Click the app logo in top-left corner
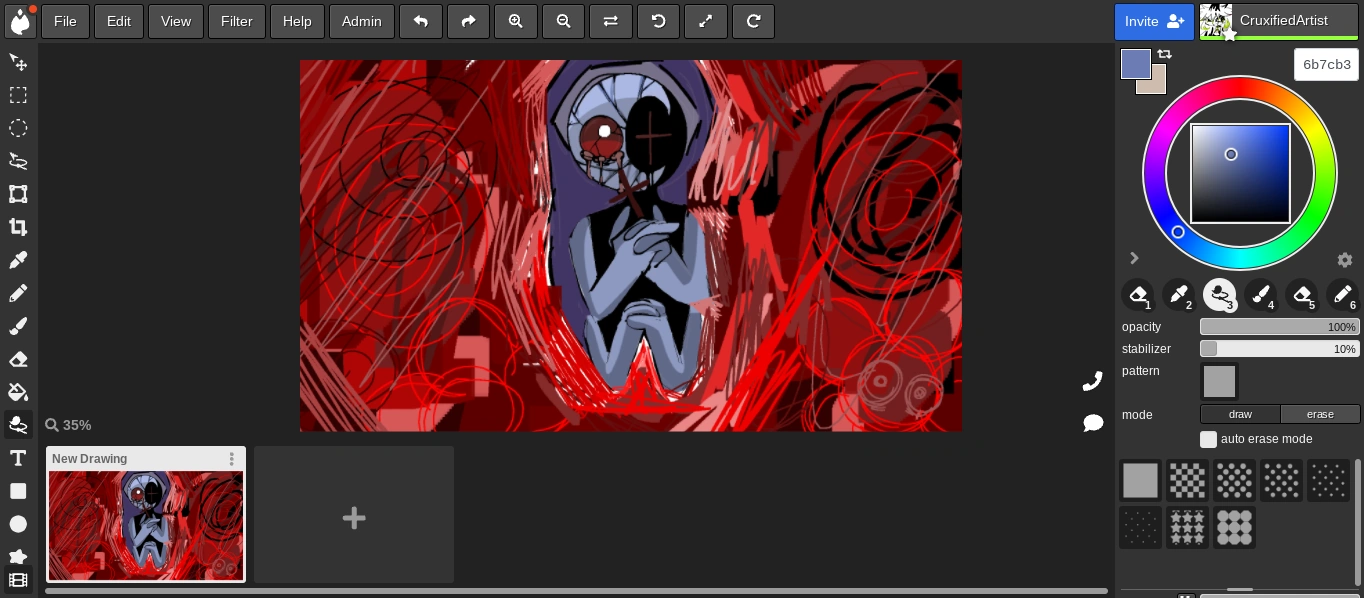Screen dimensions: 1364x598 click(x=20, y=21)
